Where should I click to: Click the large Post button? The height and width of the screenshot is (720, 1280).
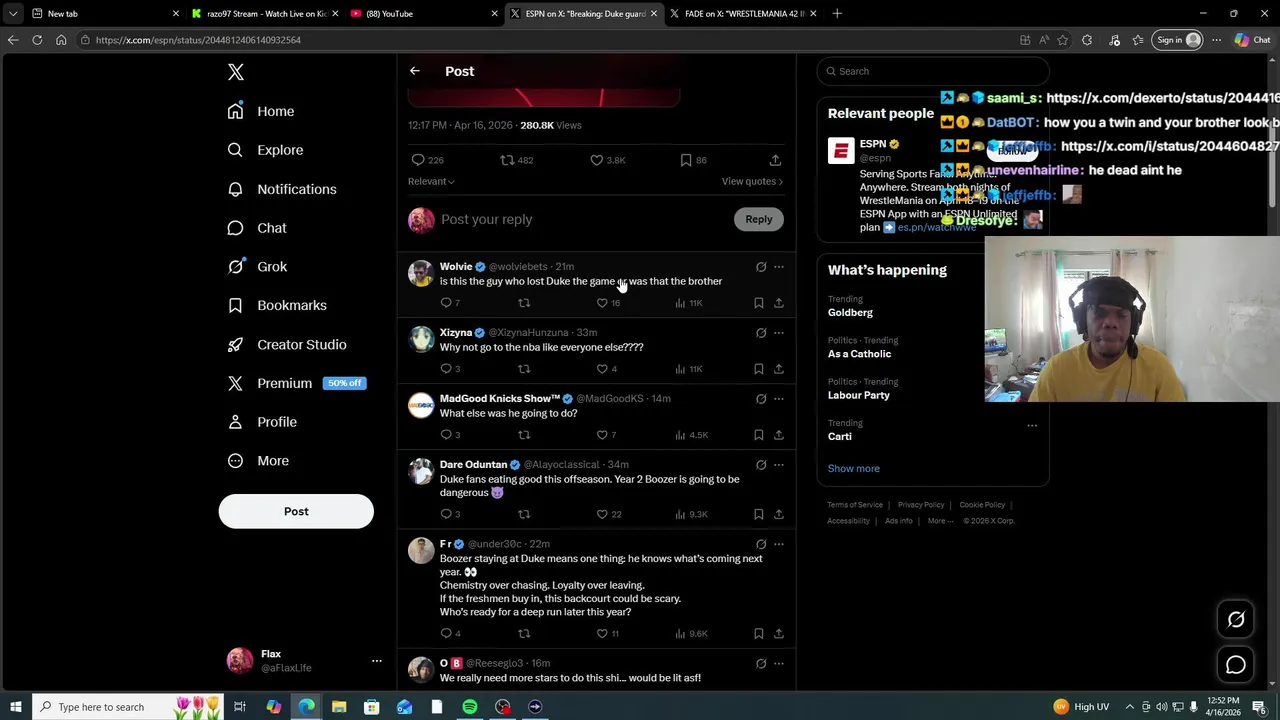296,511
